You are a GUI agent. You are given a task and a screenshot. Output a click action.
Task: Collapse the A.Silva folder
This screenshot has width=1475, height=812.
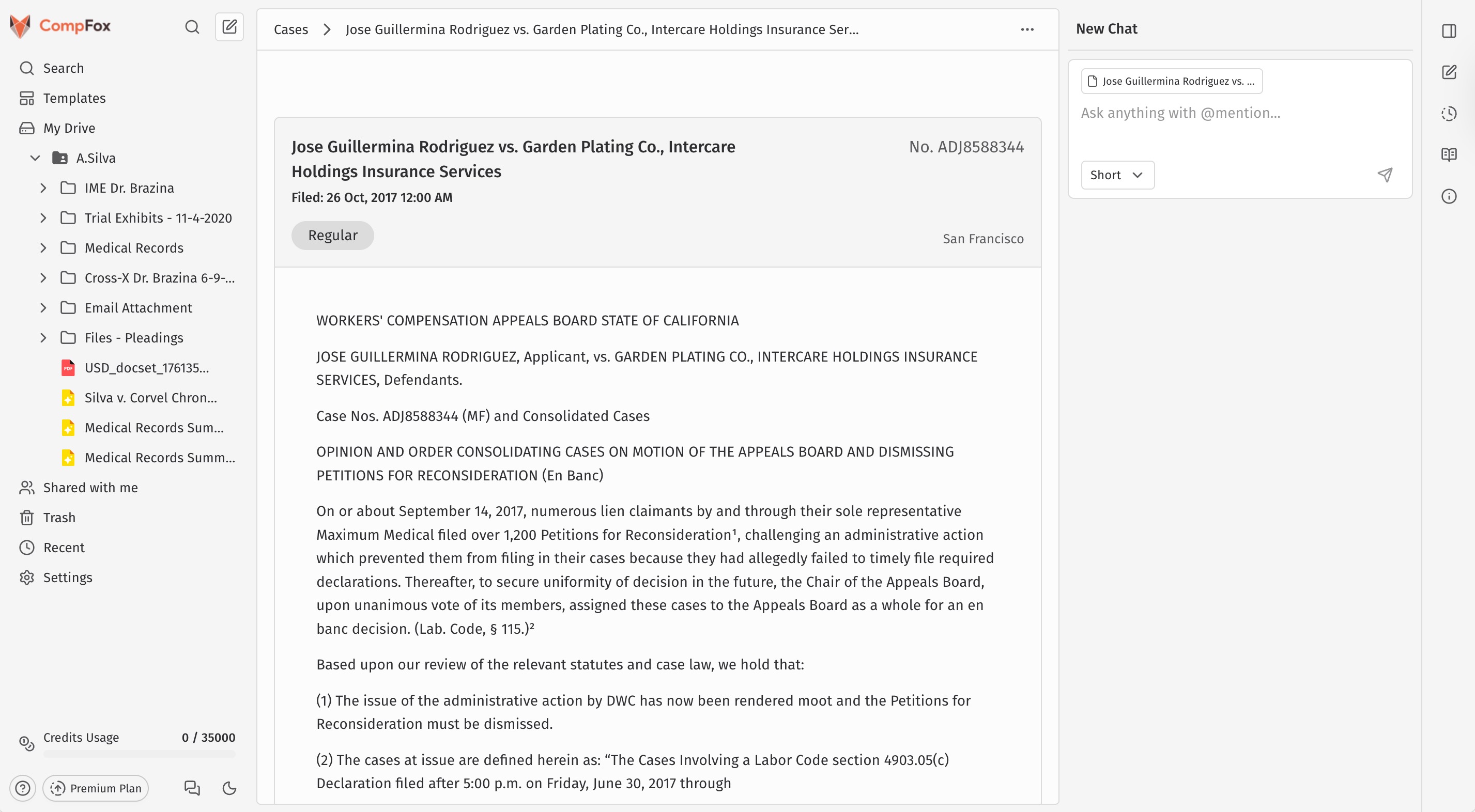click(36, 158)
